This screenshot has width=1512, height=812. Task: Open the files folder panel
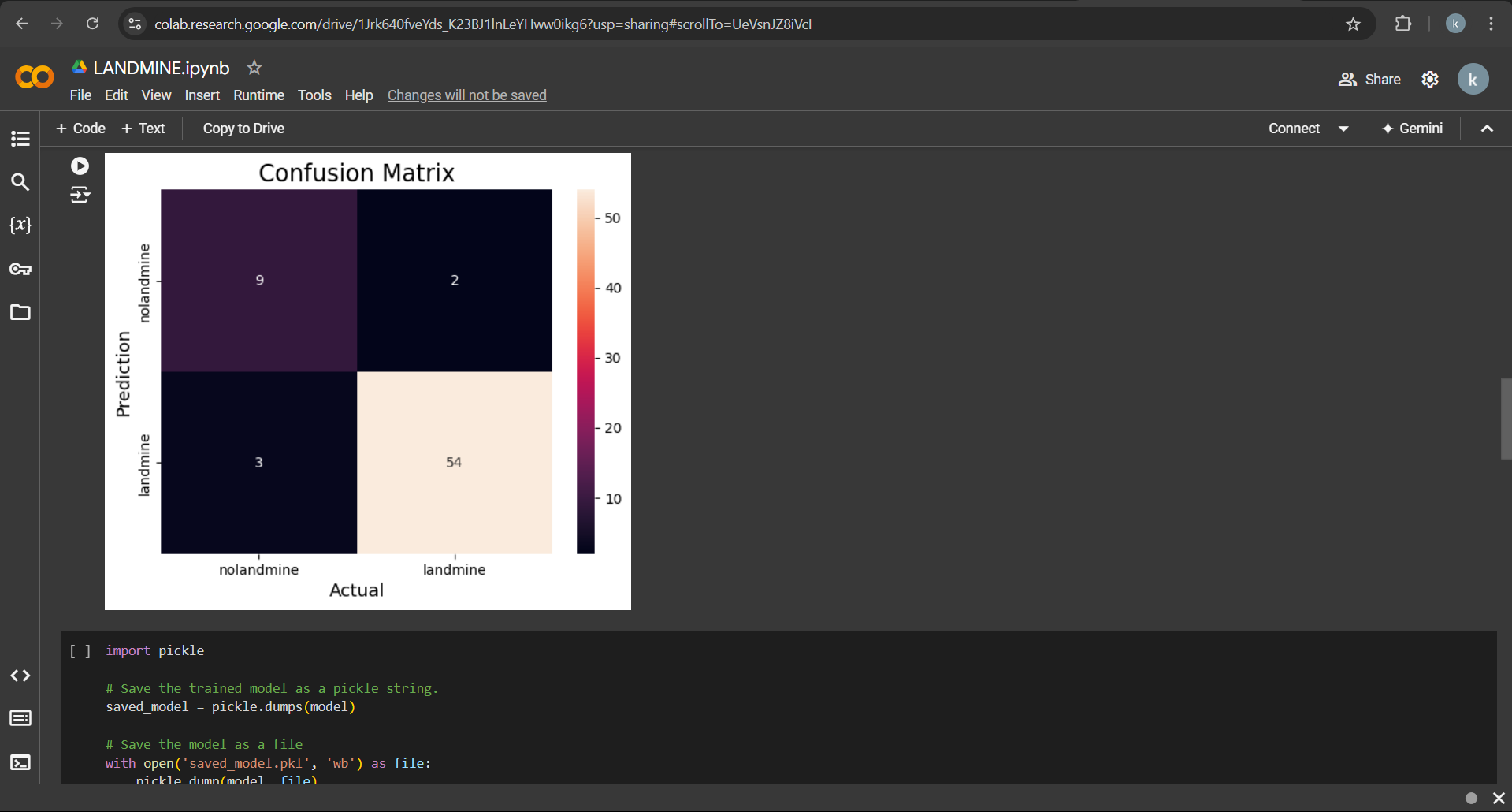tap(20, 313)
